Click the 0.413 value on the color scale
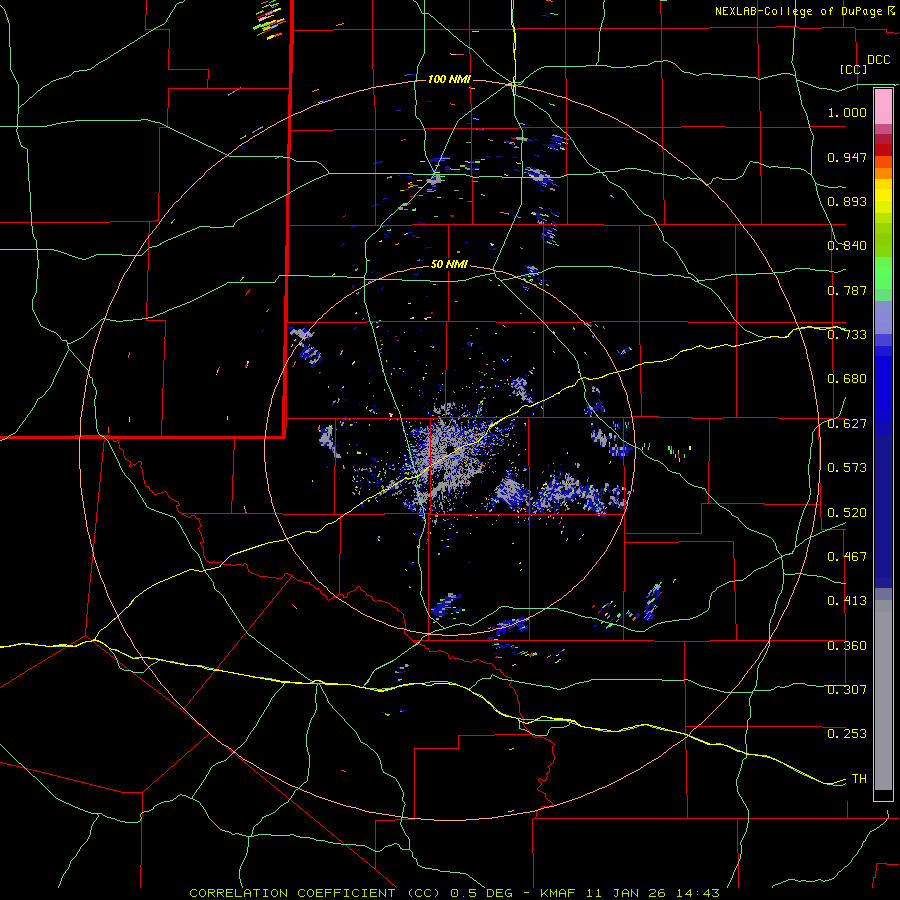900x900 pixels. coord(847,601)
